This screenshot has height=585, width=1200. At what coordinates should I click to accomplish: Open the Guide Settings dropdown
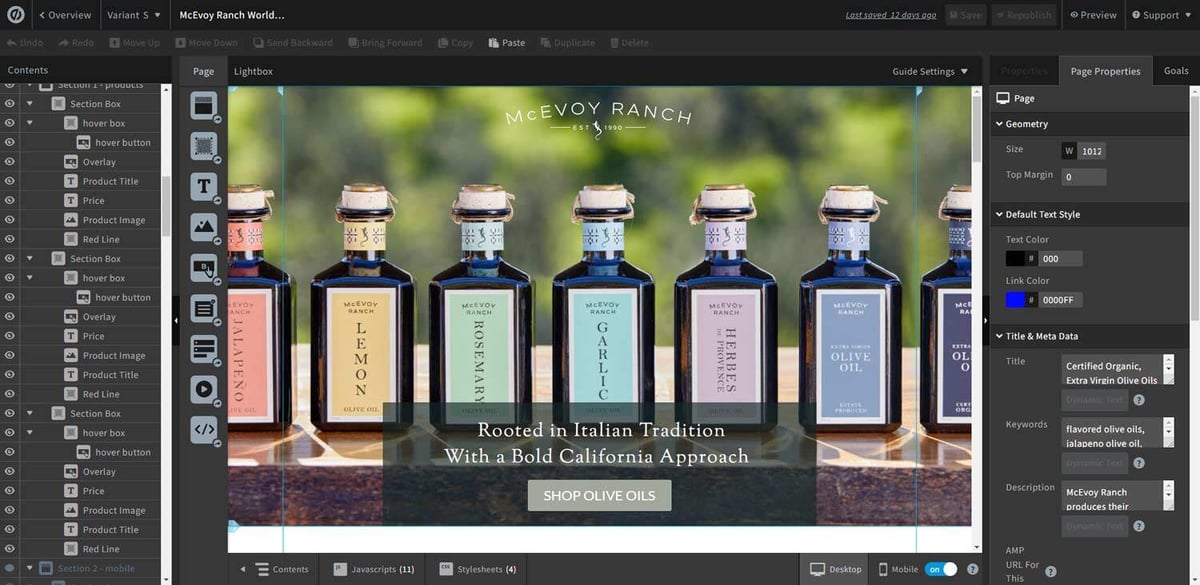tap(928, 71)
